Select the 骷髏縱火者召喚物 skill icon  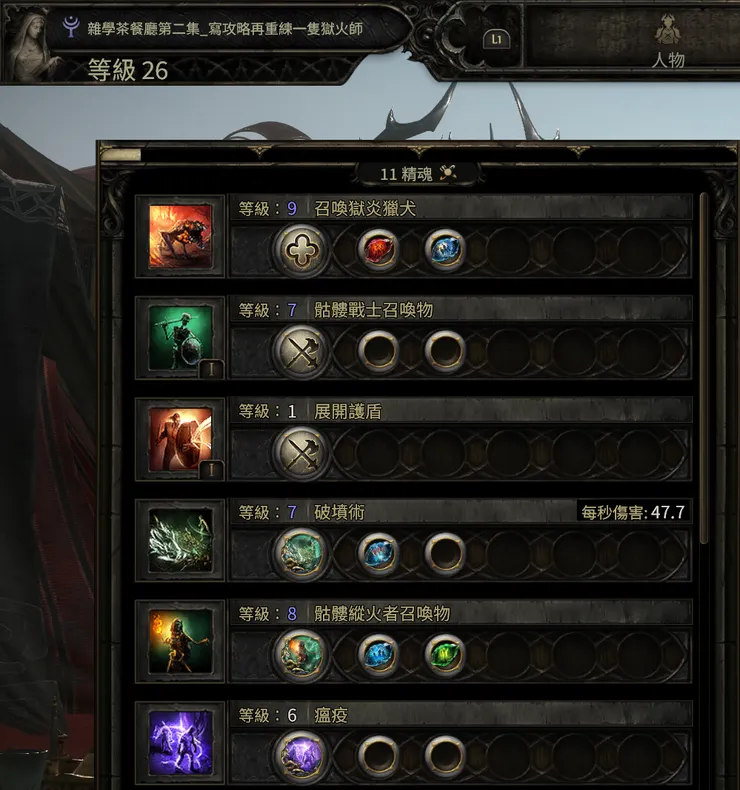[180, 641]
